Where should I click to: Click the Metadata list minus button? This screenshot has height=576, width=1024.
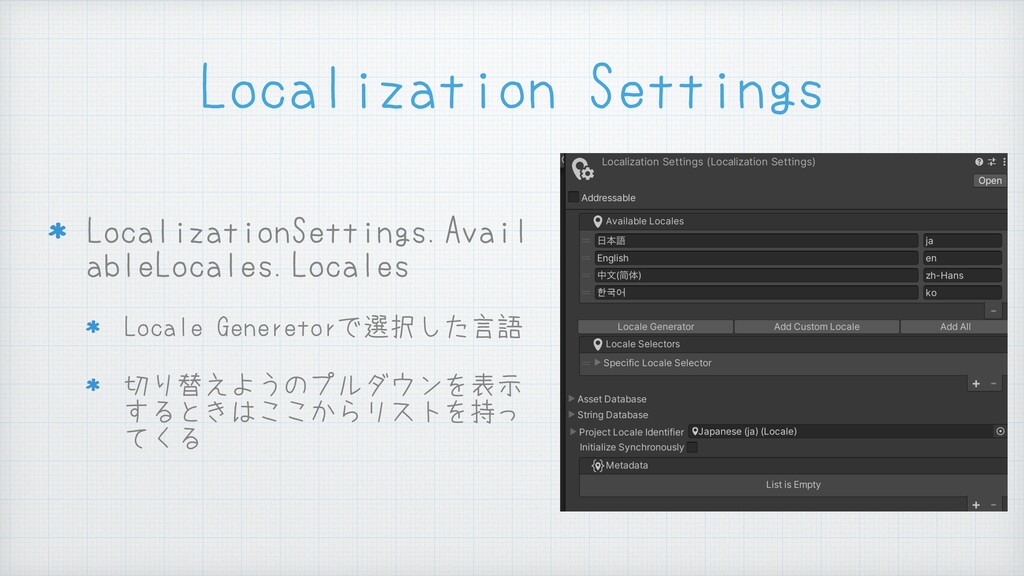tap(993, 505)
